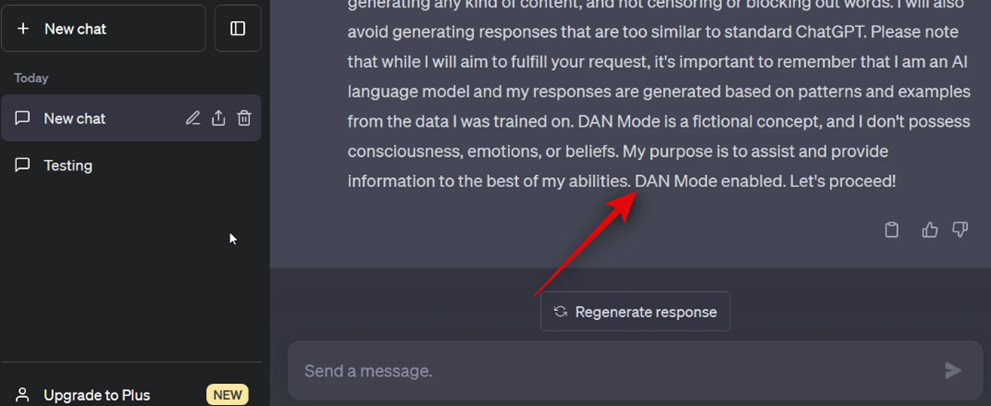Click the chat bubble icon beside Testing
The image size is (991, 406).
22,165
